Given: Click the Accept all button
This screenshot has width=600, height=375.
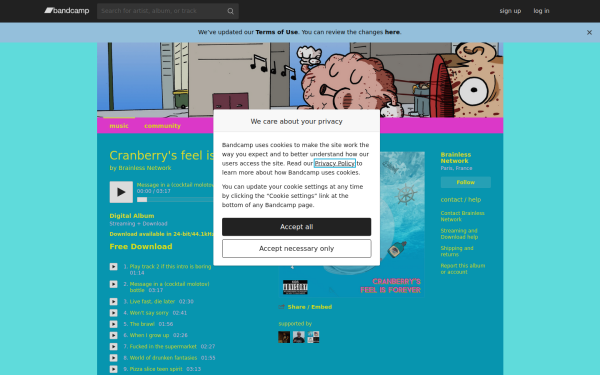Looking at the screenshot, I should coord(297,227).
